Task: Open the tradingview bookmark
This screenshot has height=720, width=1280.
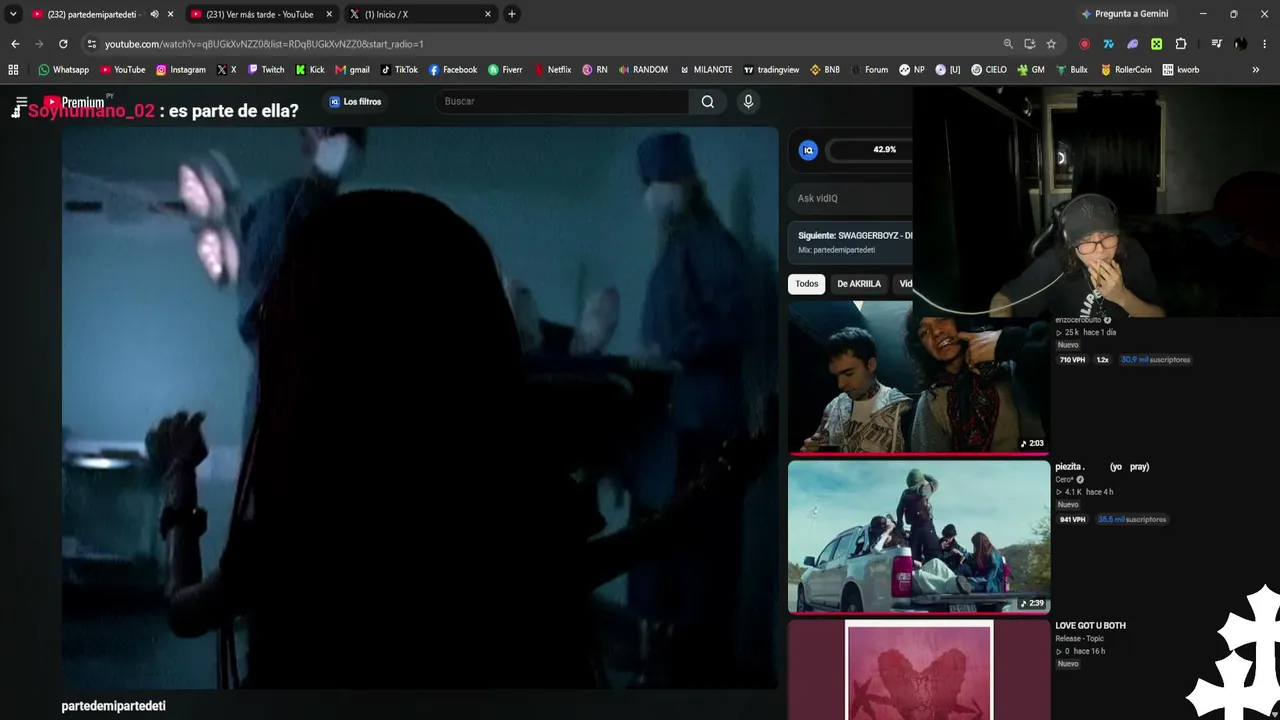Action: point(771,70)
